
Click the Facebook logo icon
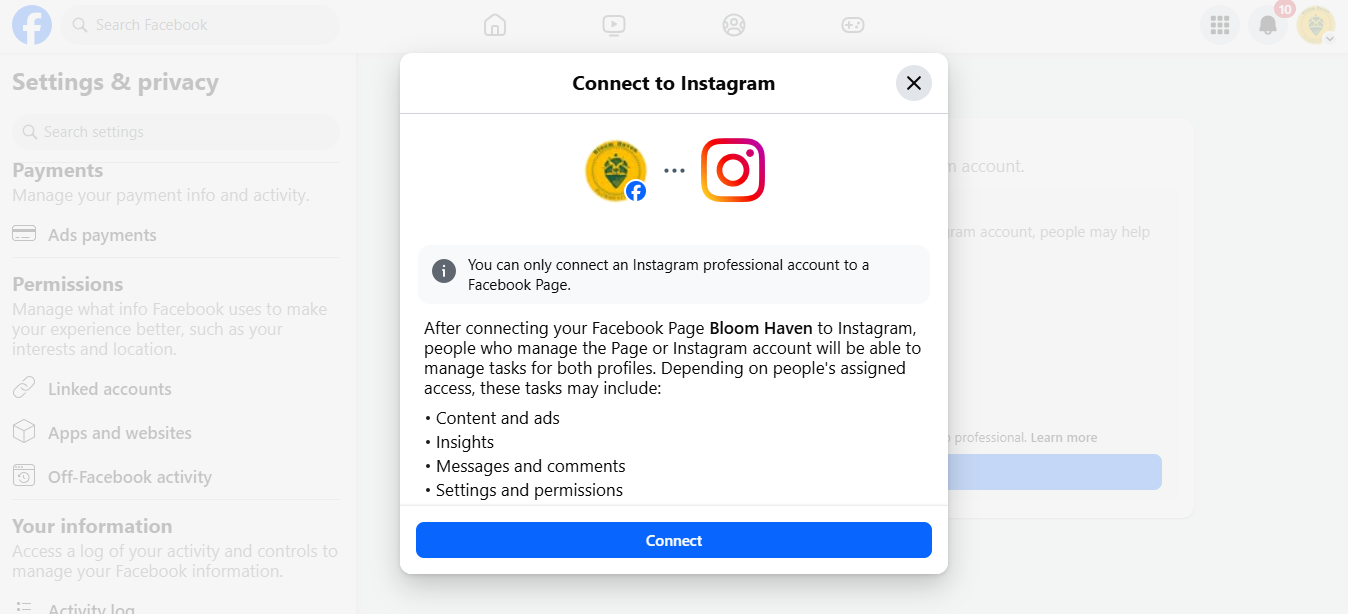(x=32, y=25)
